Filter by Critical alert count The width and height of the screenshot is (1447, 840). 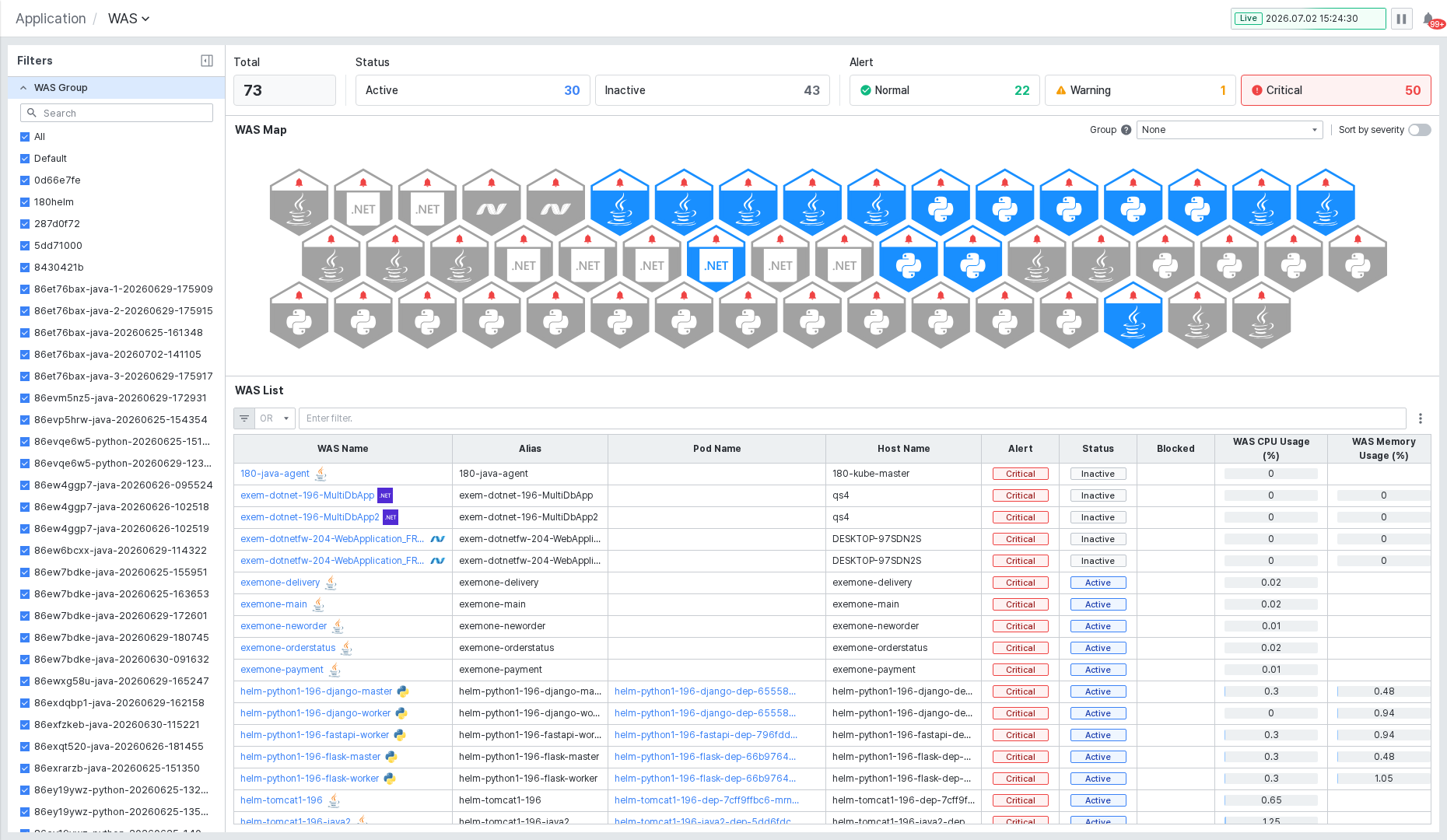click(1336, 90)
